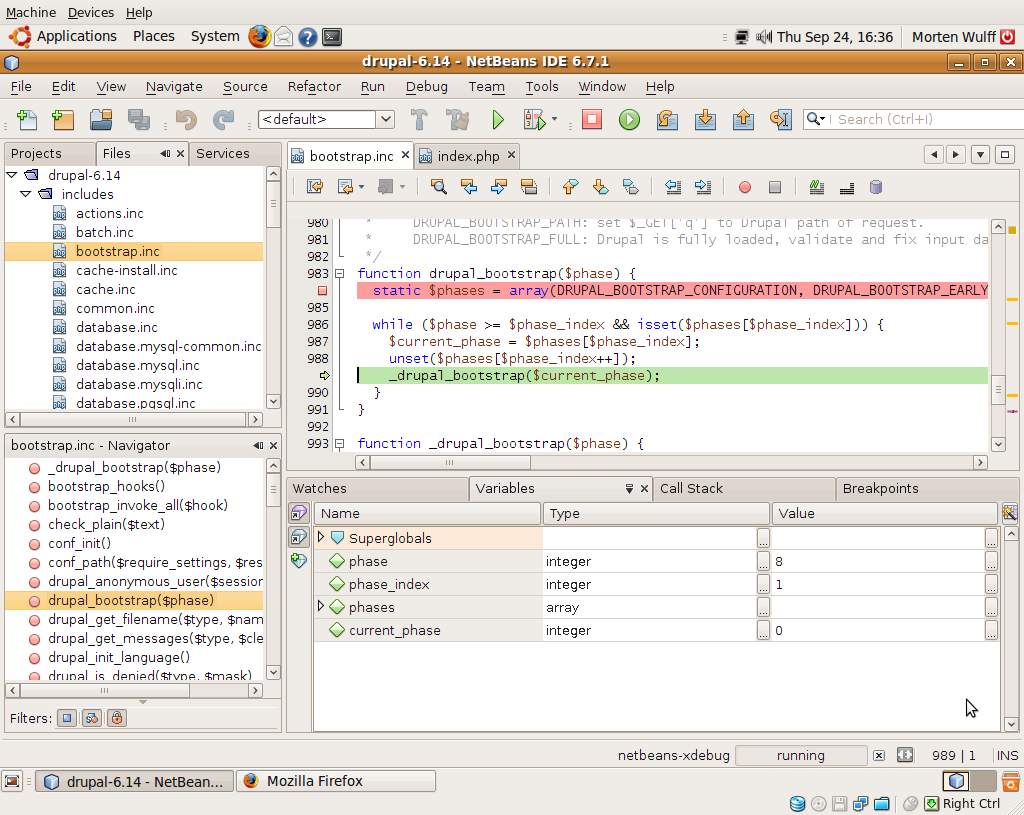The image size is (1024, 815).
Task: Click the Clean and Build icon
Action: coord(458,120)
